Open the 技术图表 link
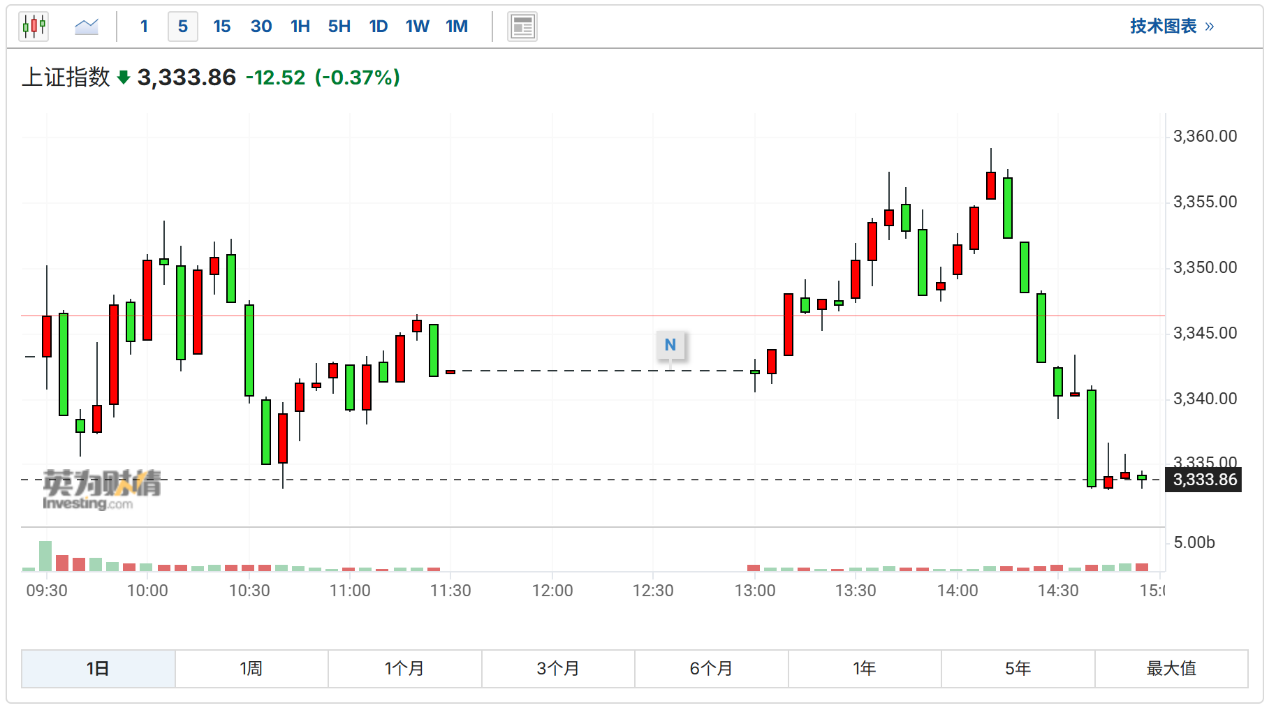 (x=1172, y=26)
